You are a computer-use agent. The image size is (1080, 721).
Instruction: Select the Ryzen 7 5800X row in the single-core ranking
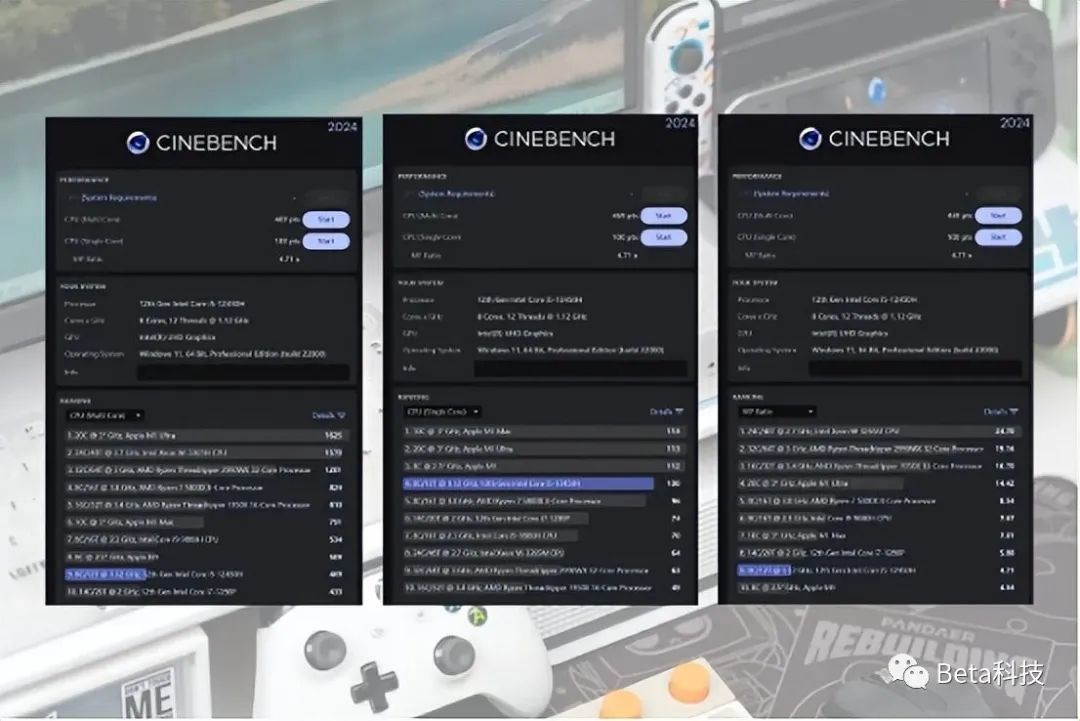point(543,501)
